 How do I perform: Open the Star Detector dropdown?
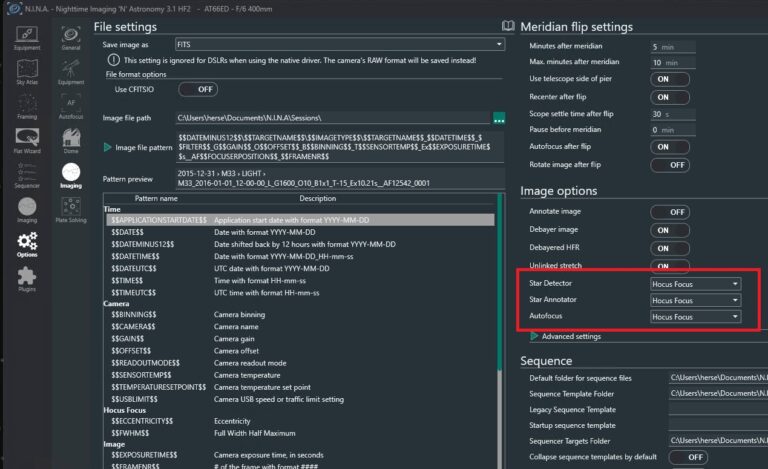694,284
